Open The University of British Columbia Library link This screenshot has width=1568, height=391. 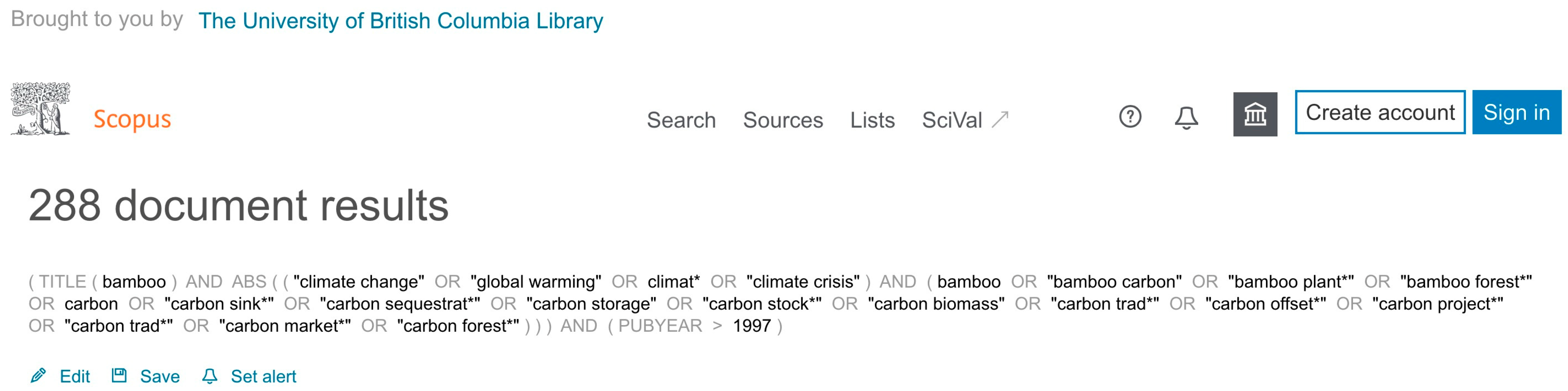(401, 20)
